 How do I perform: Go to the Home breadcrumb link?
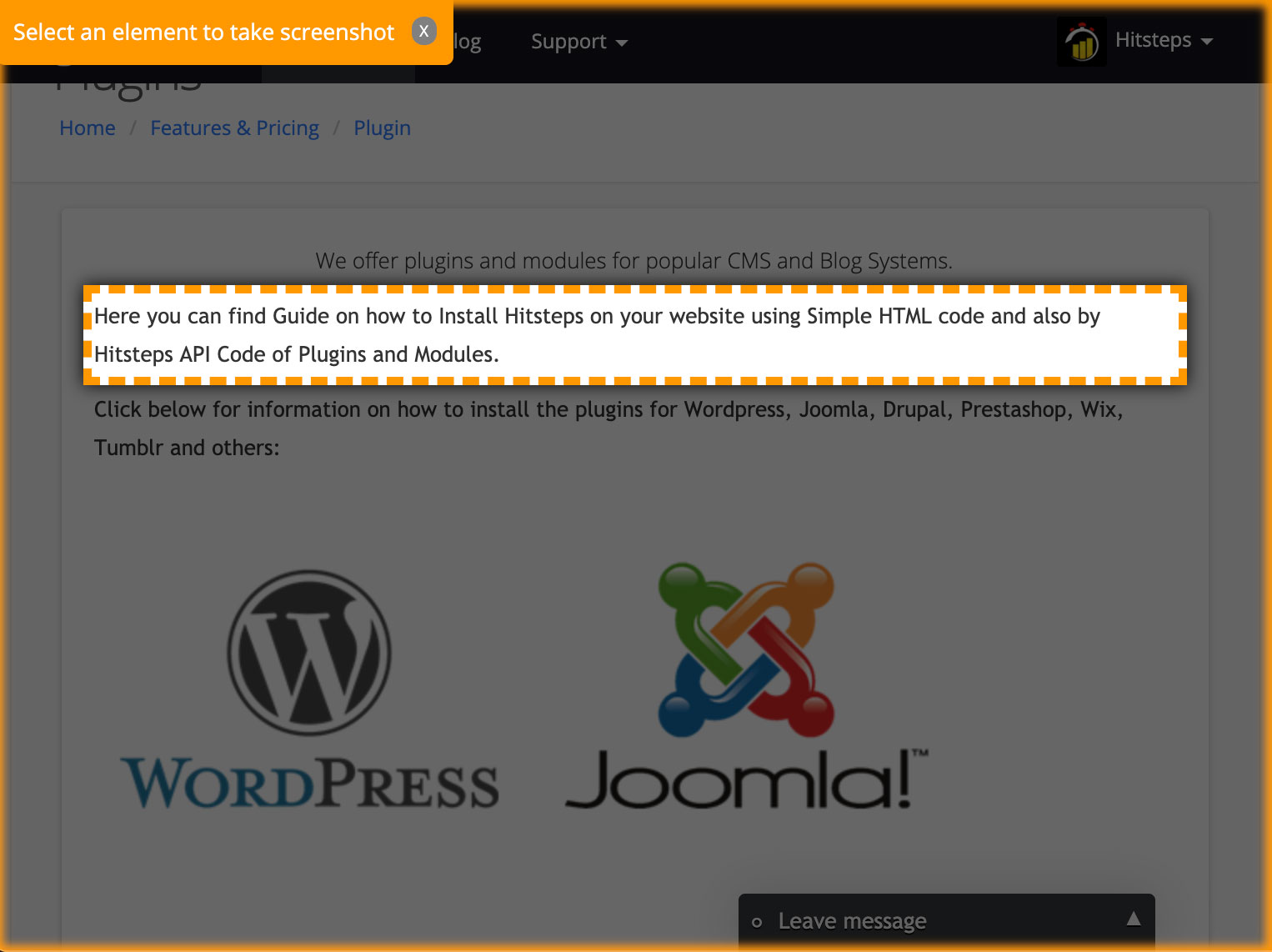pyautogui.click(x=88, y=128)
